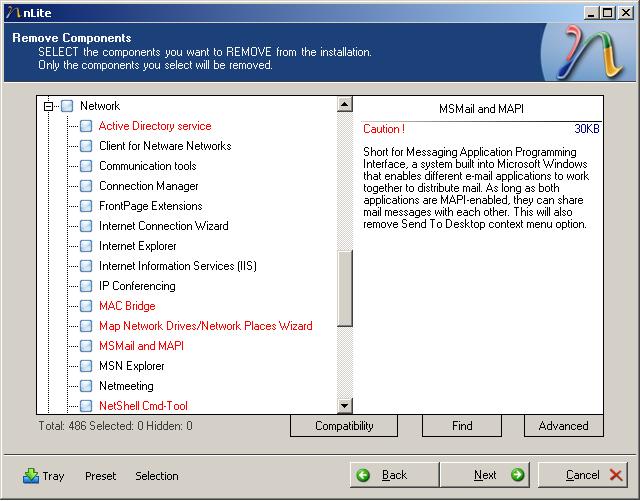Open the Advanced options button

click(563, 426)
